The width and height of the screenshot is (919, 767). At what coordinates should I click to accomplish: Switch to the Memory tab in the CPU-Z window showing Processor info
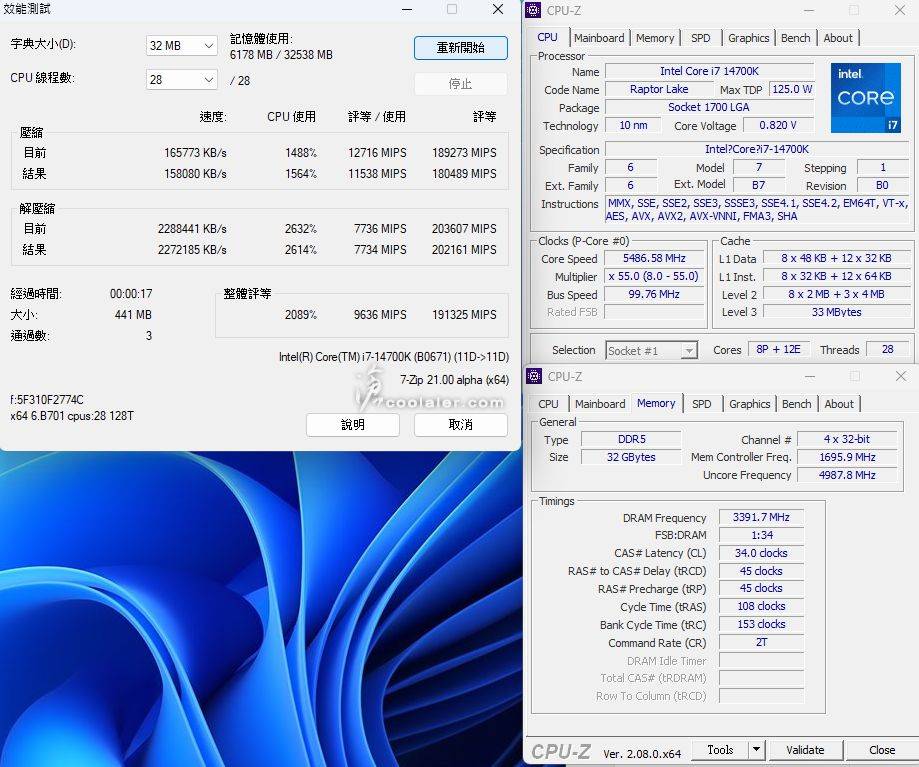click(x=655, y=38)
